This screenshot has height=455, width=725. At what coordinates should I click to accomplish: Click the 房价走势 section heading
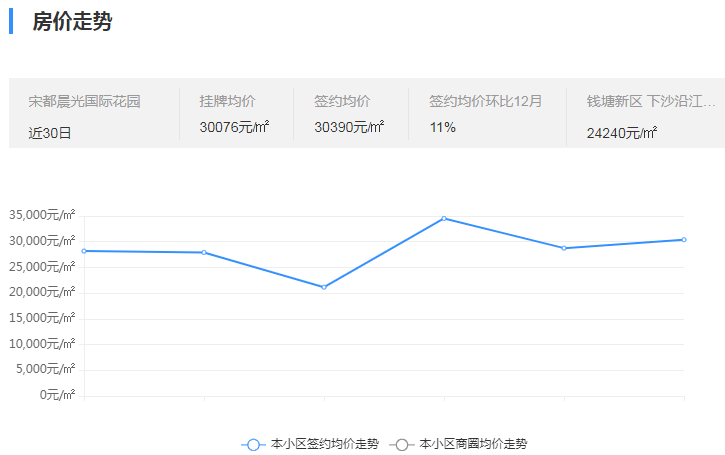72,22
